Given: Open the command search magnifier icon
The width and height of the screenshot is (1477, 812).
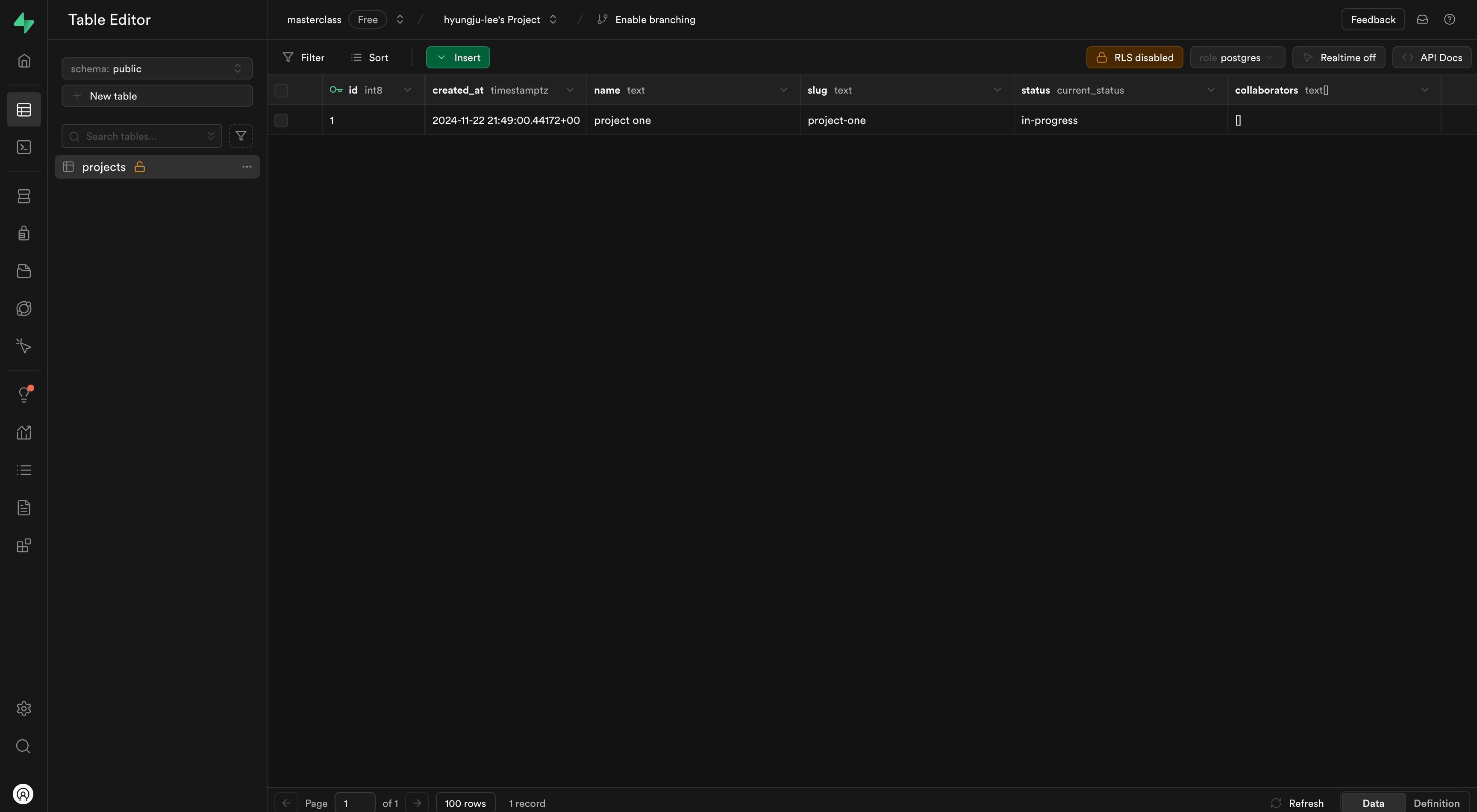Looking at the screenshot, I should point(24,746).
